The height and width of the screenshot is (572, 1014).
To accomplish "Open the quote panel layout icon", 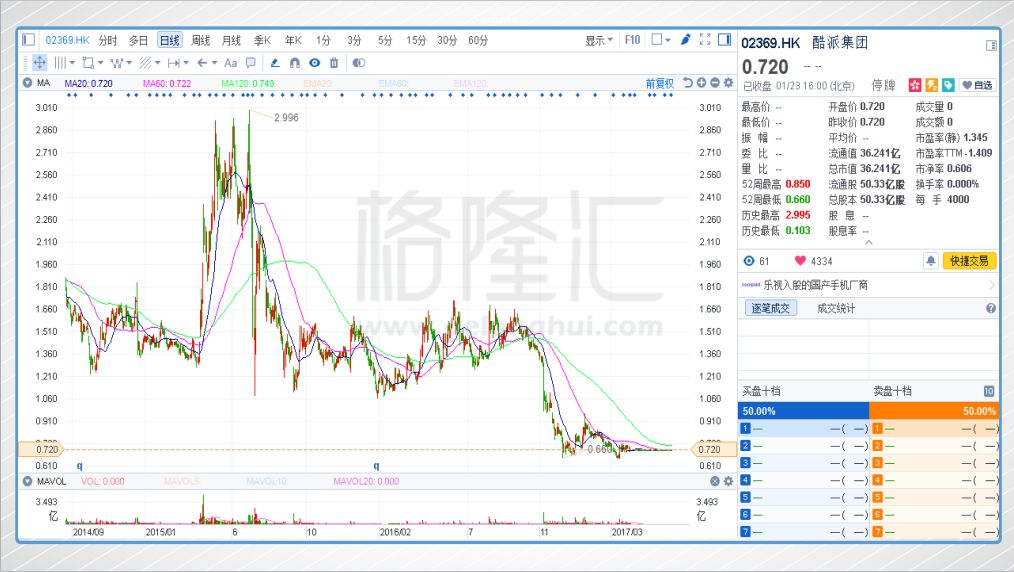I will tap(991, 45).
